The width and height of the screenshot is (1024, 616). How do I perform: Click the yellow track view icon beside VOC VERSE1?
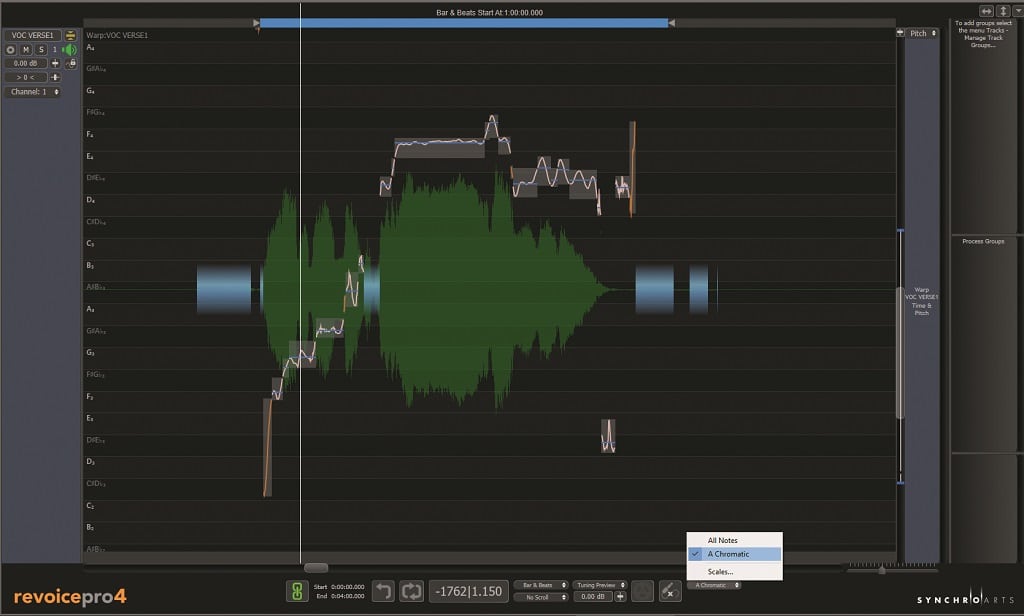click(x=71, y=35)
